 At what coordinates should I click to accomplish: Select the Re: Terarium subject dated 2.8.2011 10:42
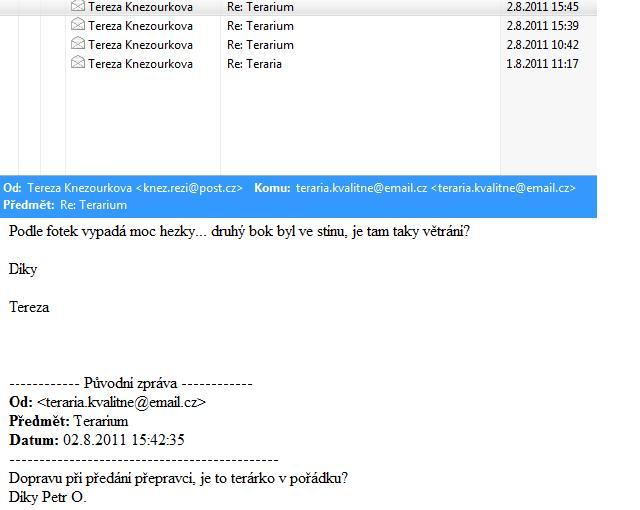(260, 45)
